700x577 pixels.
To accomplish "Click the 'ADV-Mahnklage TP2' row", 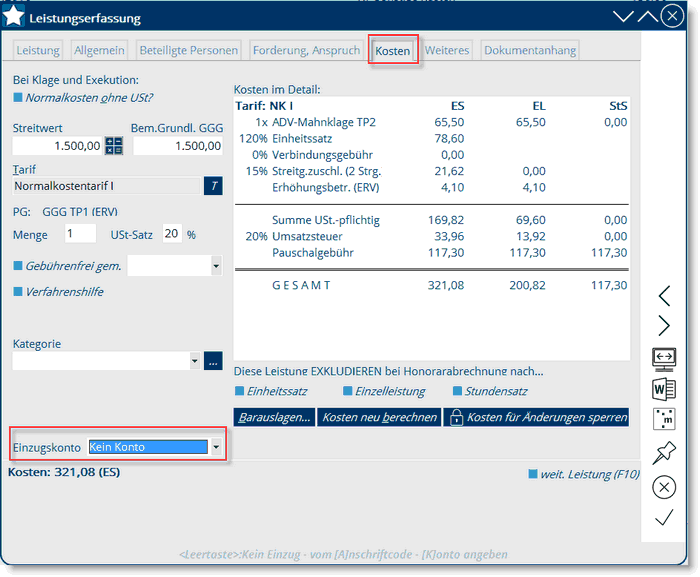I will point(431,122).
